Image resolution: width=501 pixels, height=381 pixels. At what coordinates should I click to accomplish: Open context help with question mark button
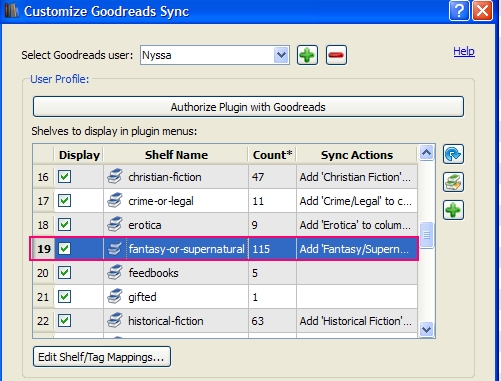459,11
